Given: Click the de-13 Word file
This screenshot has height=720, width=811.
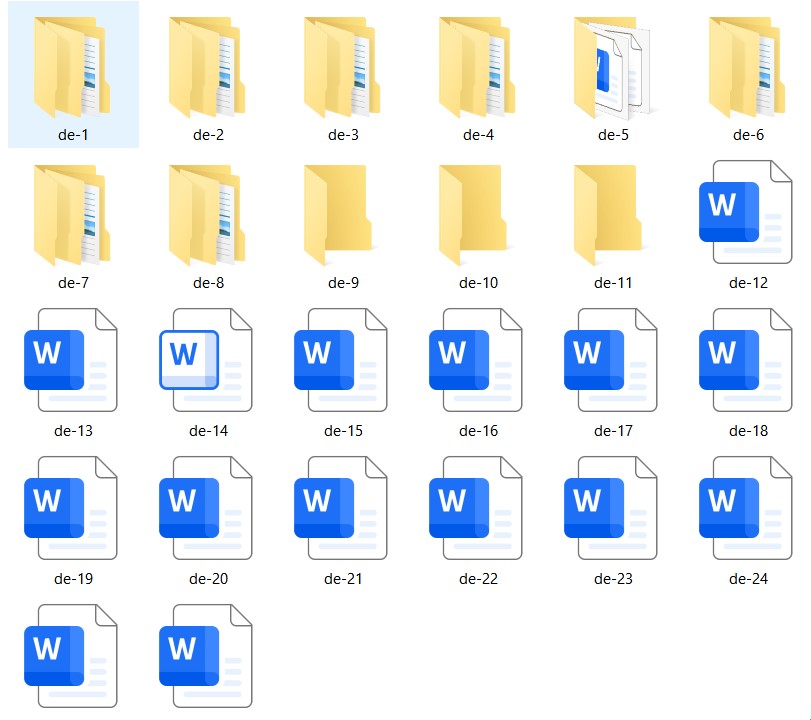Looking at the screenshot, I should click(x=72, y=360).
